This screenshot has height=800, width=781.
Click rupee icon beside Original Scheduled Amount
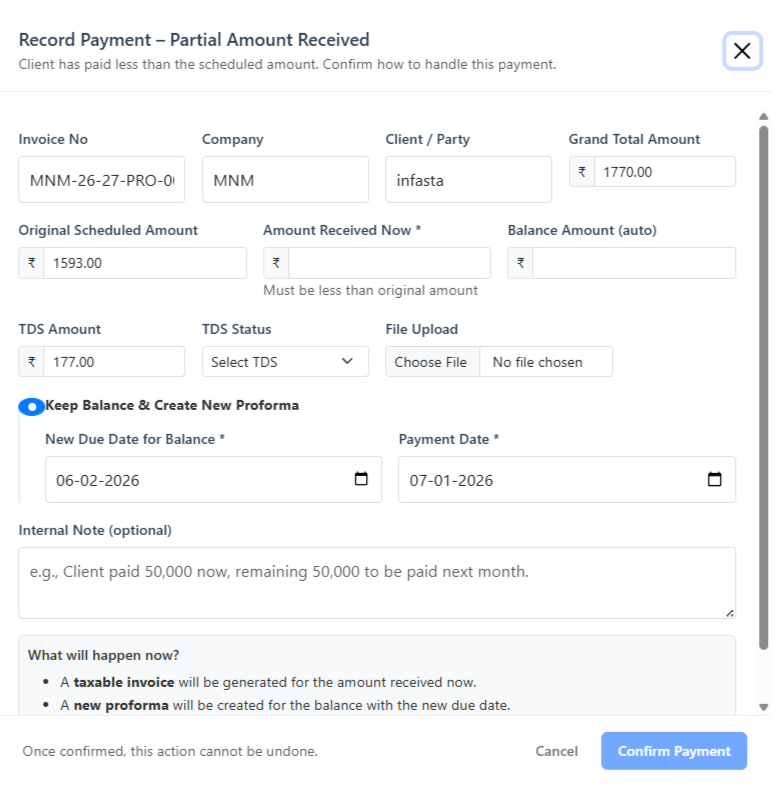coord(31,263)
